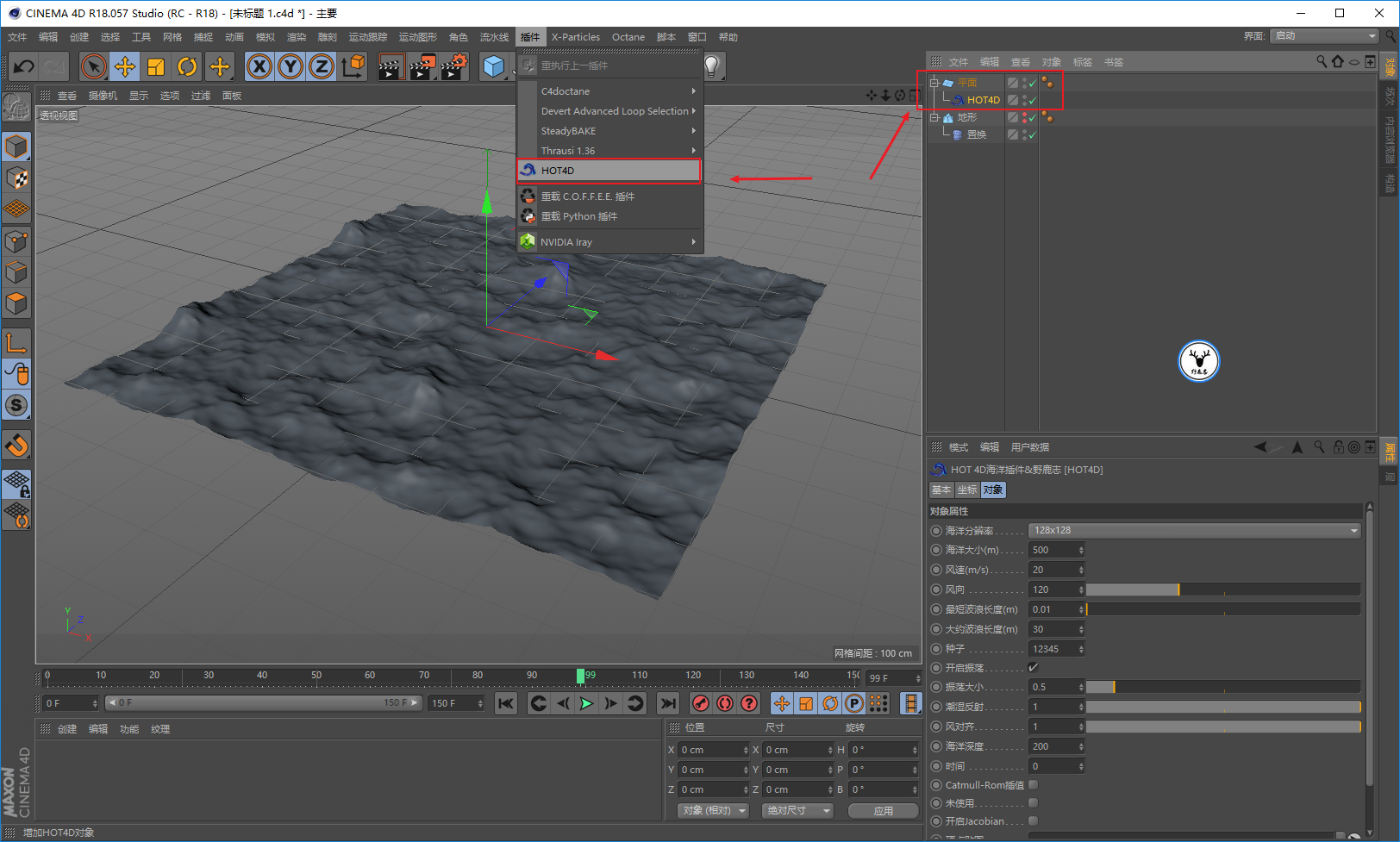Viewport: 1400px width, 842px height.
Task: Collapse the 平面 object tree node
Action: tap(934, 83)
